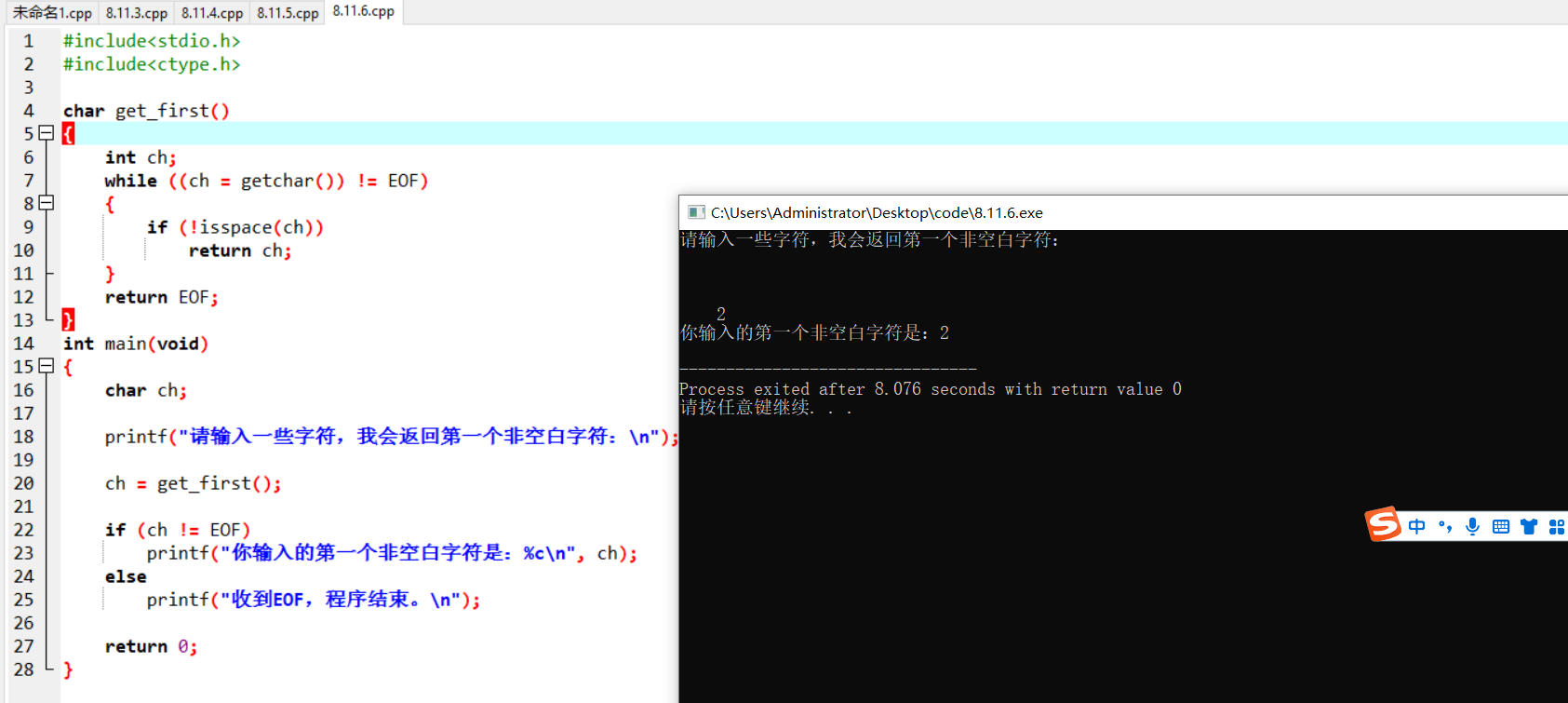Click the 'char ch;' declaration line

coord(145,390)
